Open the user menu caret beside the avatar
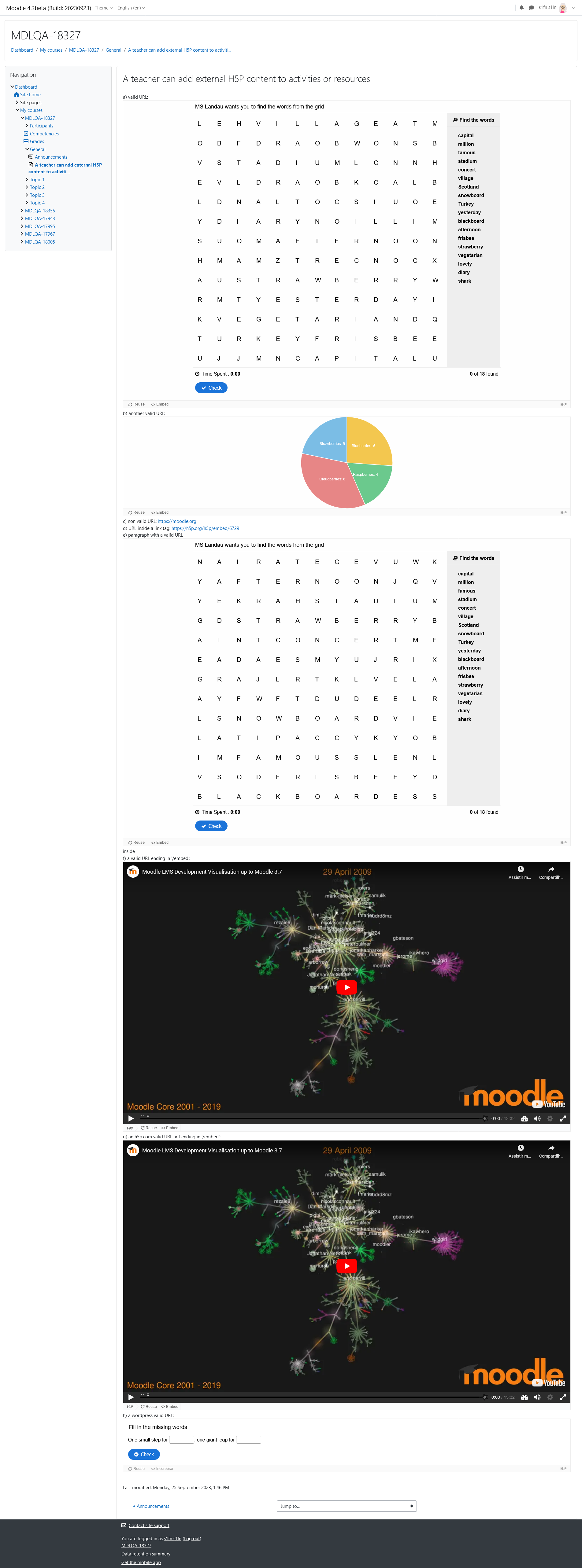582x1568 pixels. point(573,8)
